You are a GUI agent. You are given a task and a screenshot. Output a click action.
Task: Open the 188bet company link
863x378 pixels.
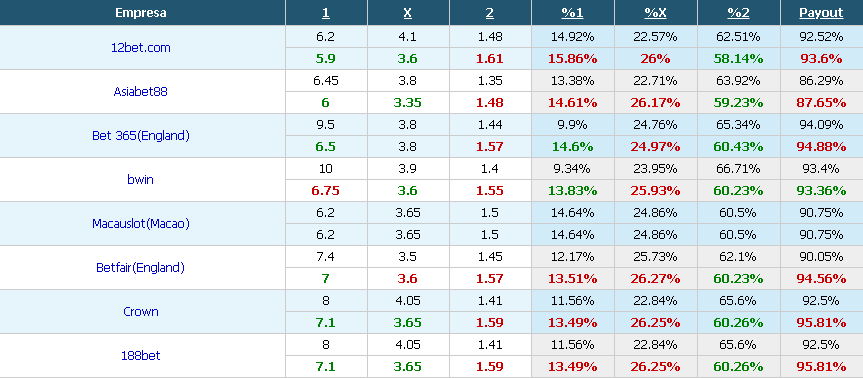click(x=140, y=355)
